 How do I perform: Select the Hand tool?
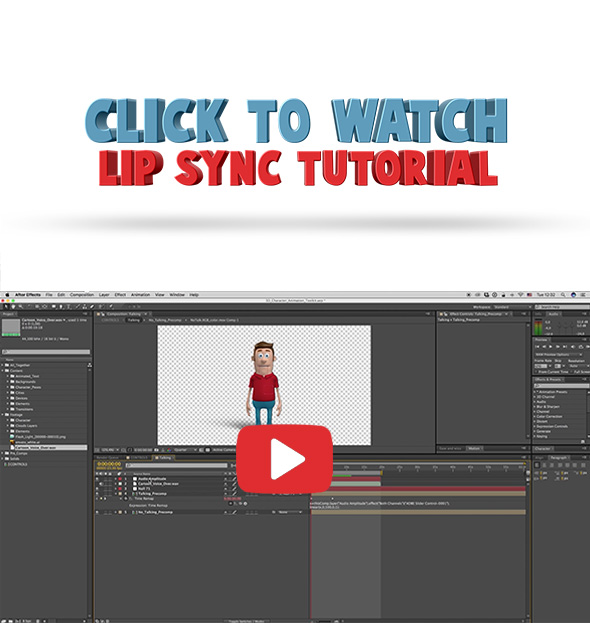(14, 307)
